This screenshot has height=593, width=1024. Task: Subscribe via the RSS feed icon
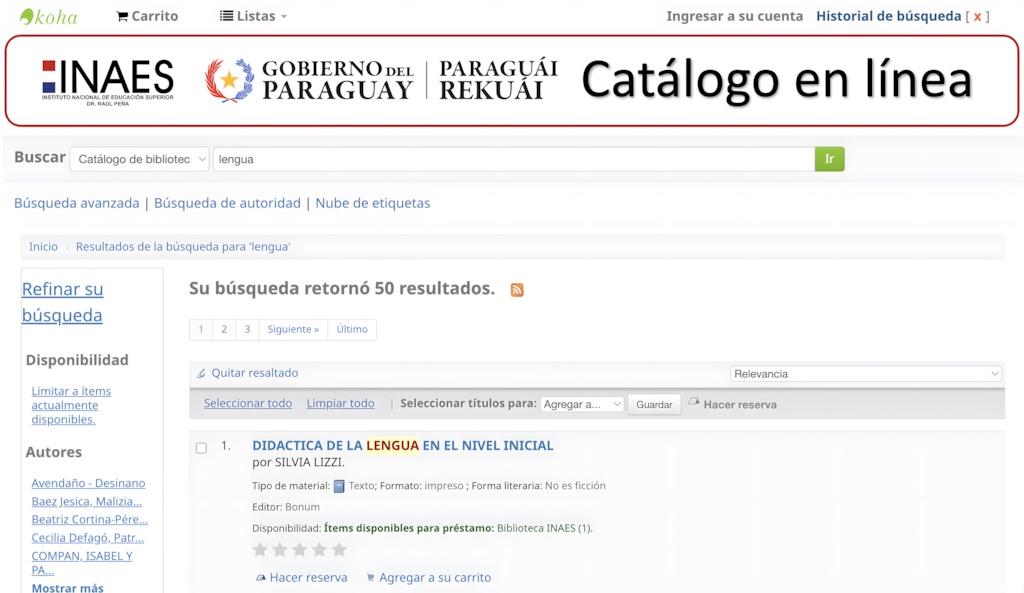click(517, 290)
